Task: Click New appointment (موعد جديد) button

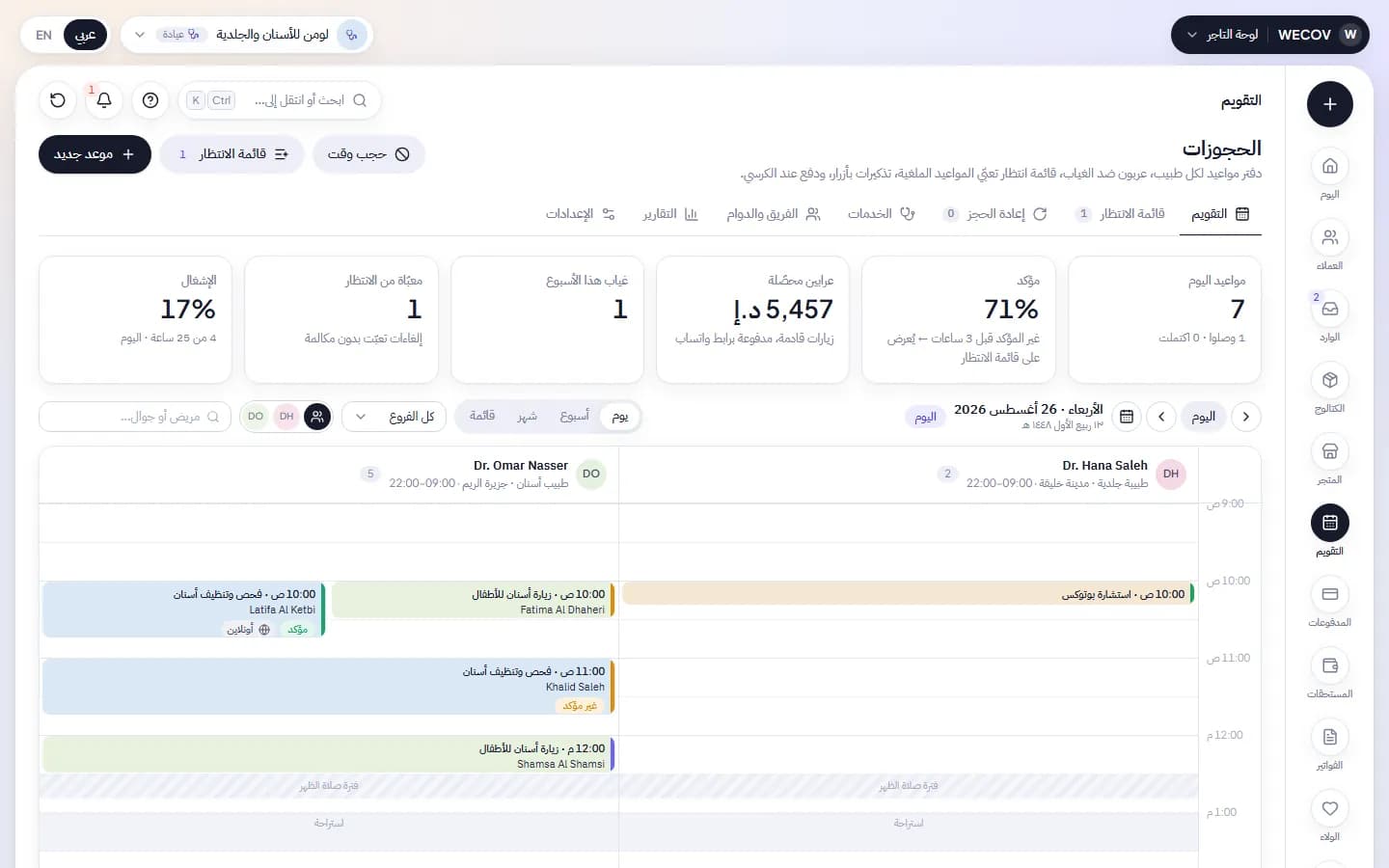Action: [95, 154]
